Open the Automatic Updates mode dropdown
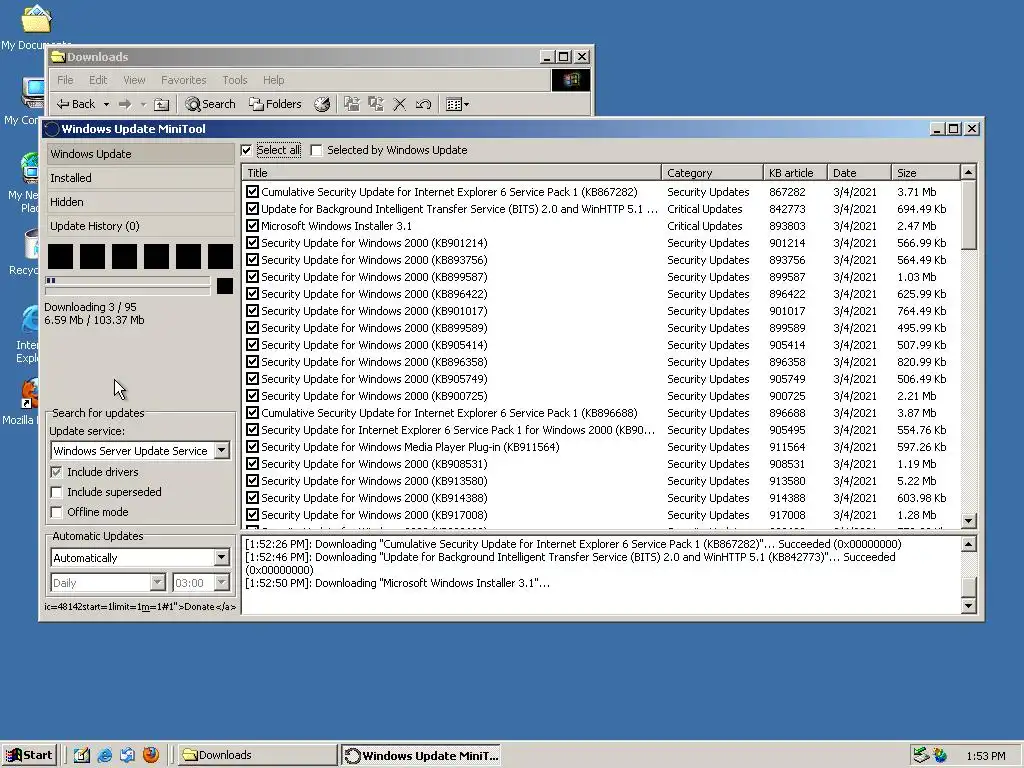Image resolution: width=1024 pixels, height=768 pixels. pos(221,557)
